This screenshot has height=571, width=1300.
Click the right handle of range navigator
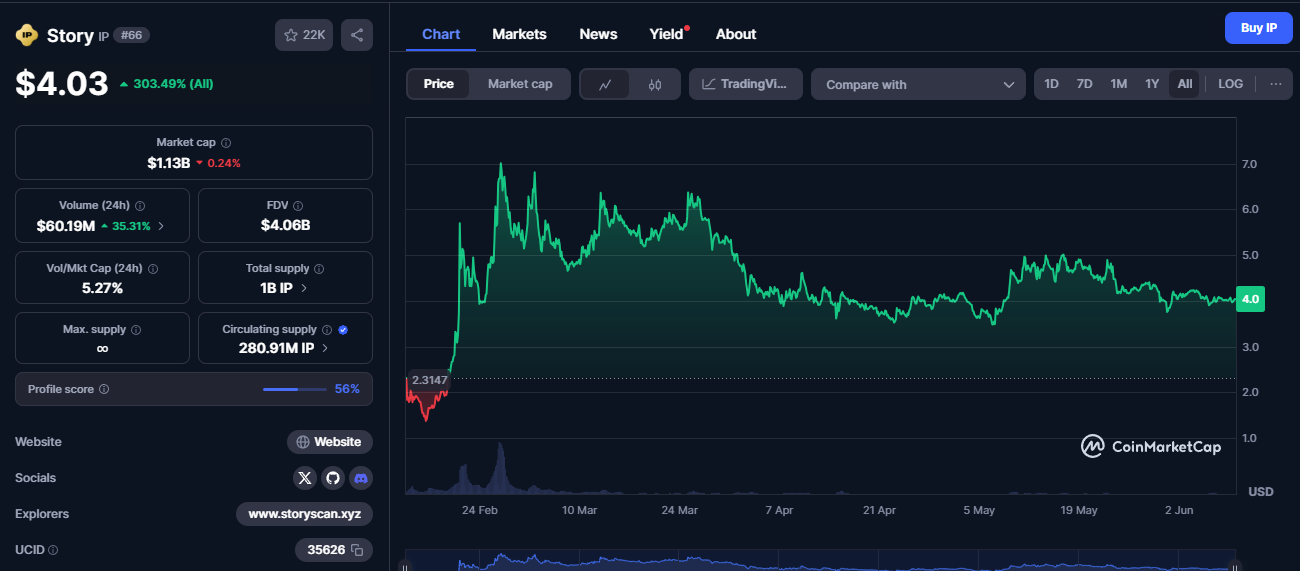click(x=1236, y=566)
